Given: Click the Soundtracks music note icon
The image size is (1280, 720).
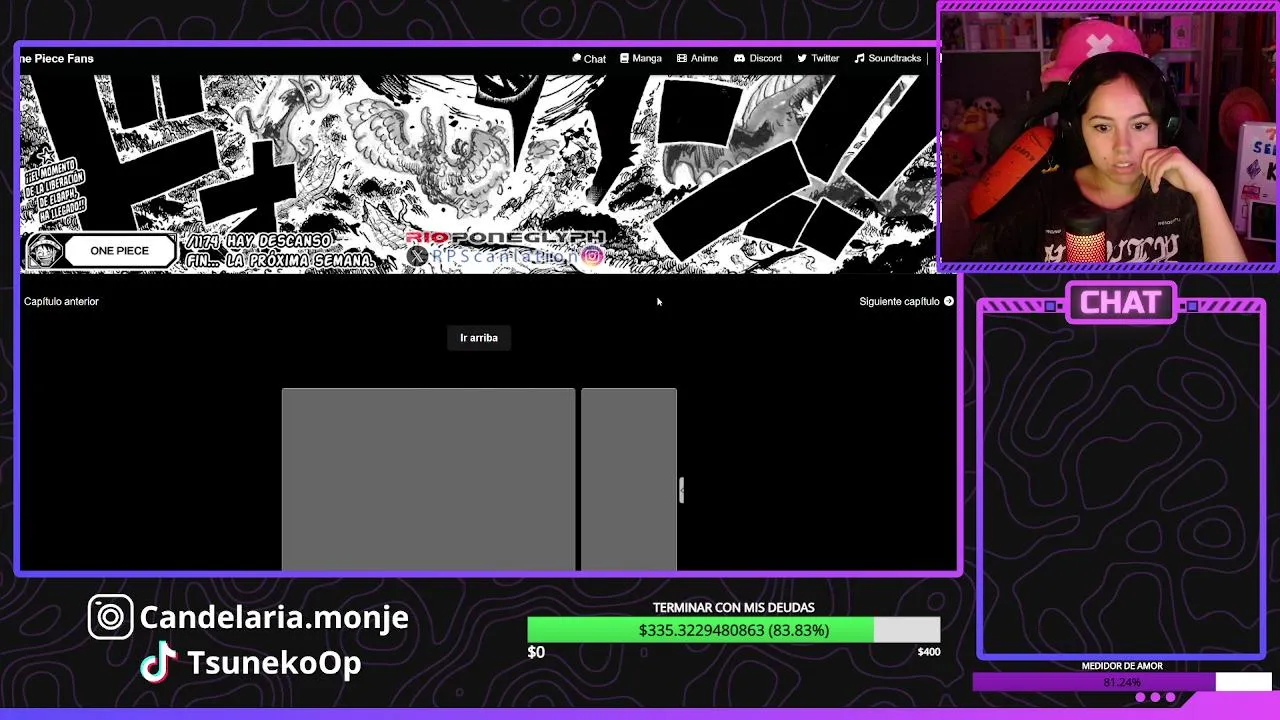Looking at the screenshot, I should pos(859,58).
